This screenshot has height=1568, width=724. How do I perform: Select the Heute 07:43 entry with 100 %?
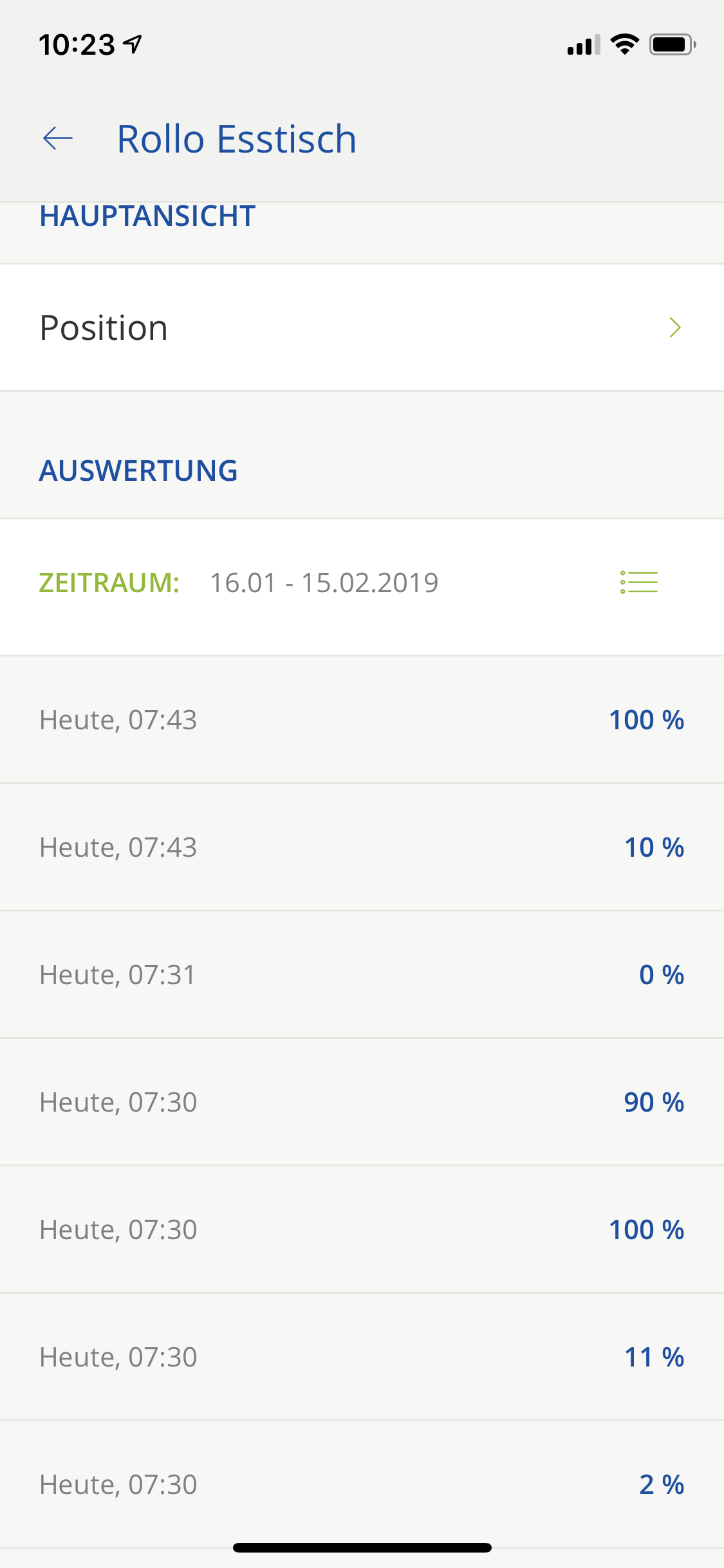pyautogui.click(x=362, y=720)
